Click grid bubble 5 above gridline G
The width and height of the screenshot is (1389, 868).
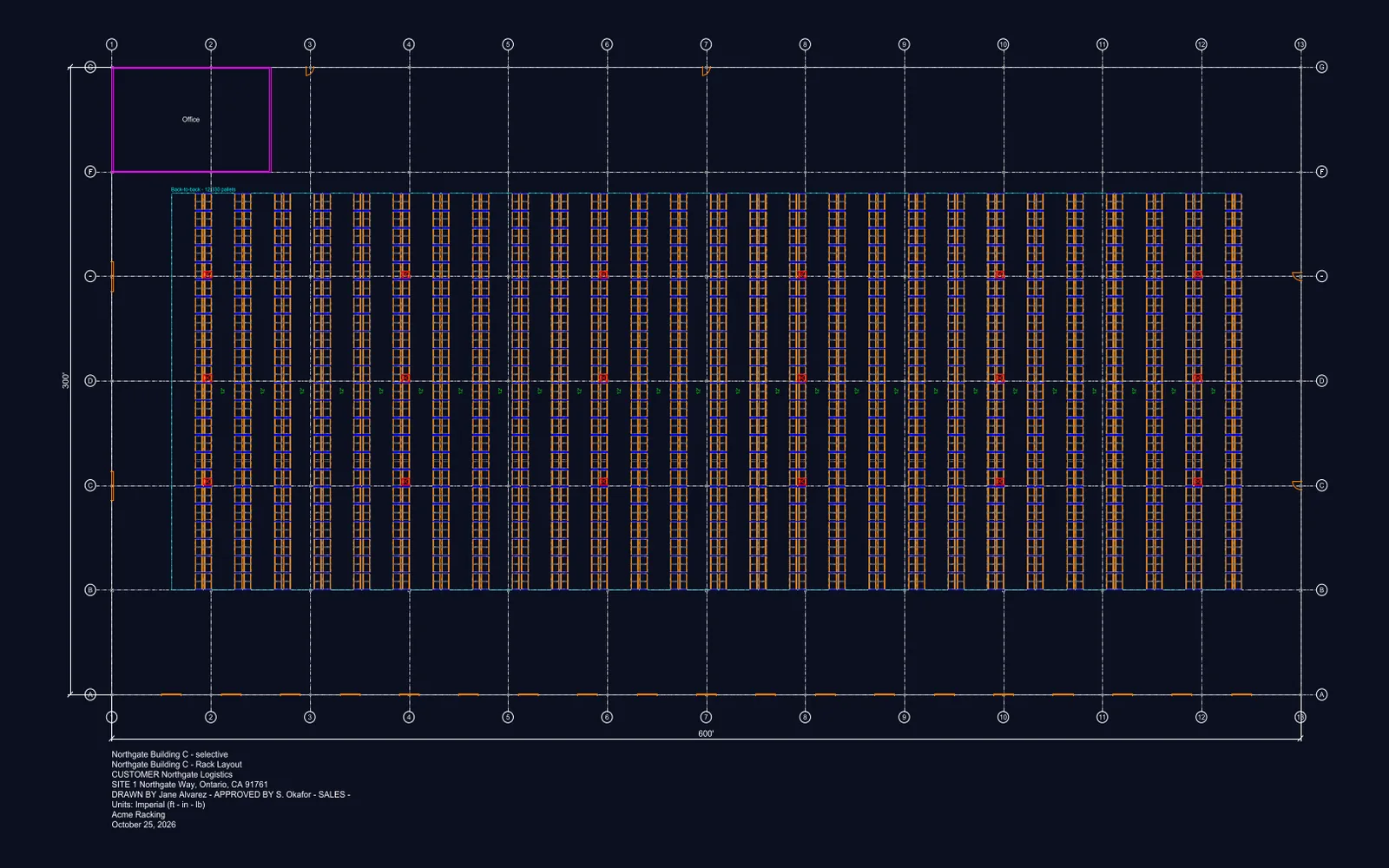(508, 44)
